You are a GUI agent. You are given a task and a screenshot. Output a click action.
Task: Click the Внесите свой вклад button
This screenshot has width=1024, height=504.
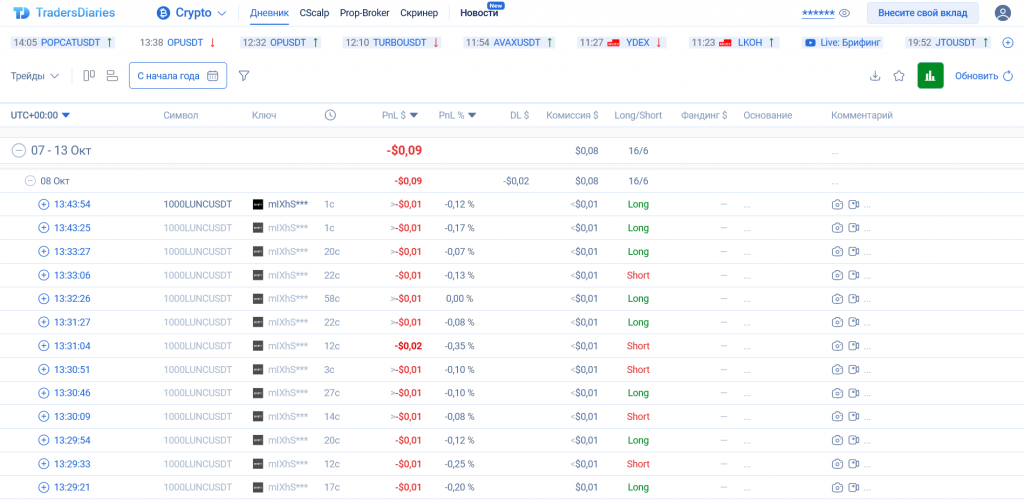pyautogui.click(x=922, y=13)
